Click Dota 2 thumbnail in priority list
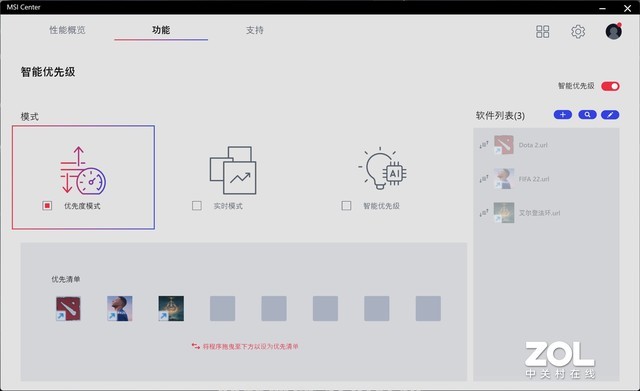Image resolution: width=640 pixels, height=391 pixels. [x=68, y=309]
